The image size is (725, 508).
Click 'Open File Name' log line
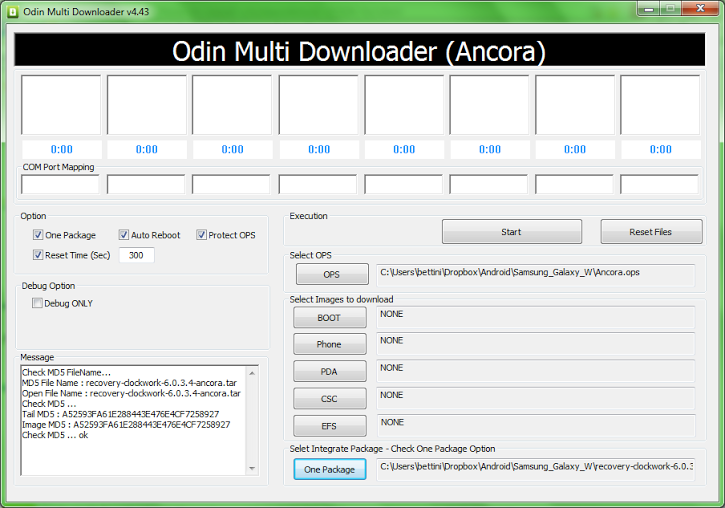pos(131,393)
